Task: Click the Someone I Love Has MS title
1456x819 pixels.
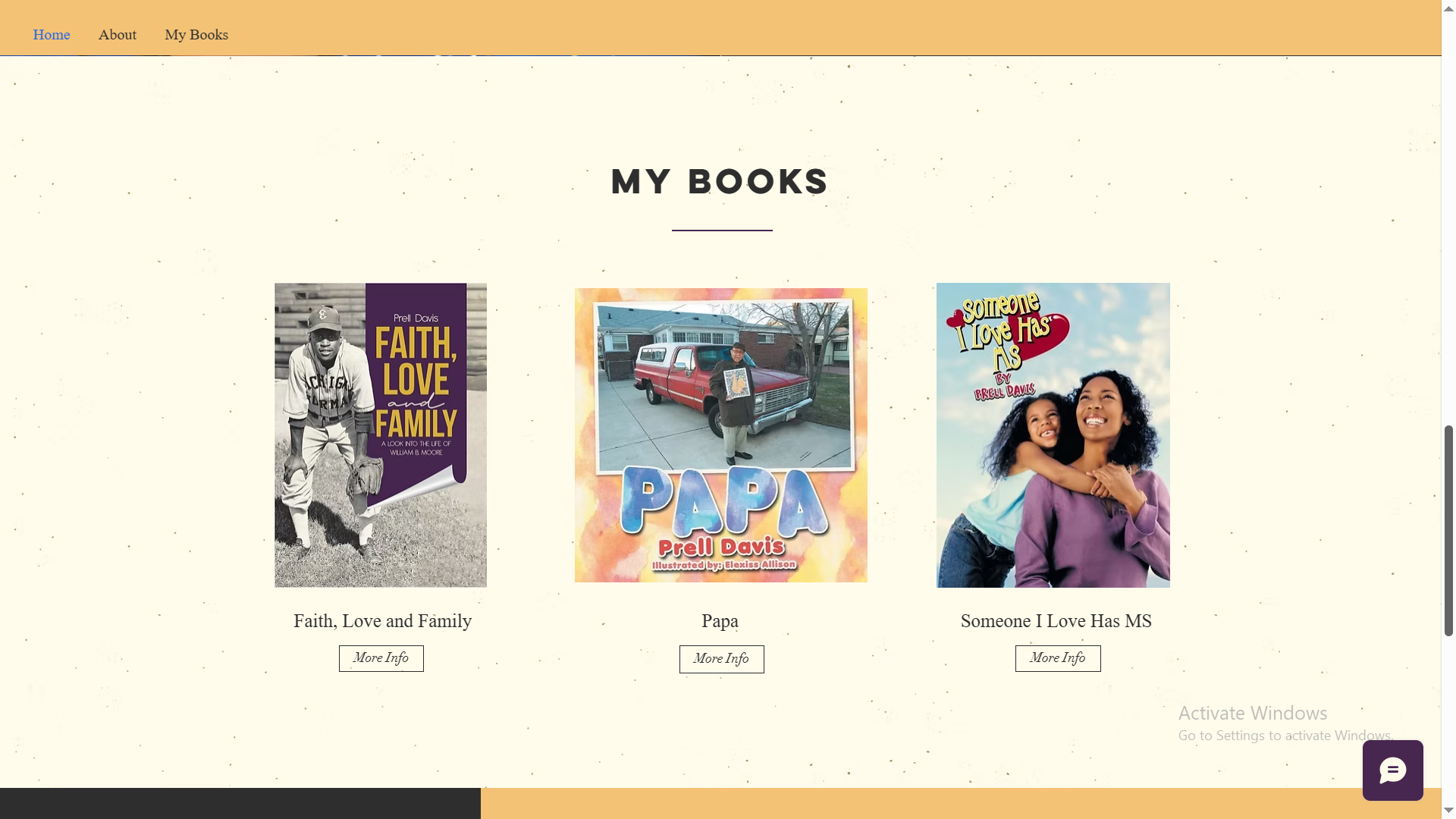Action: [1056, 621]
